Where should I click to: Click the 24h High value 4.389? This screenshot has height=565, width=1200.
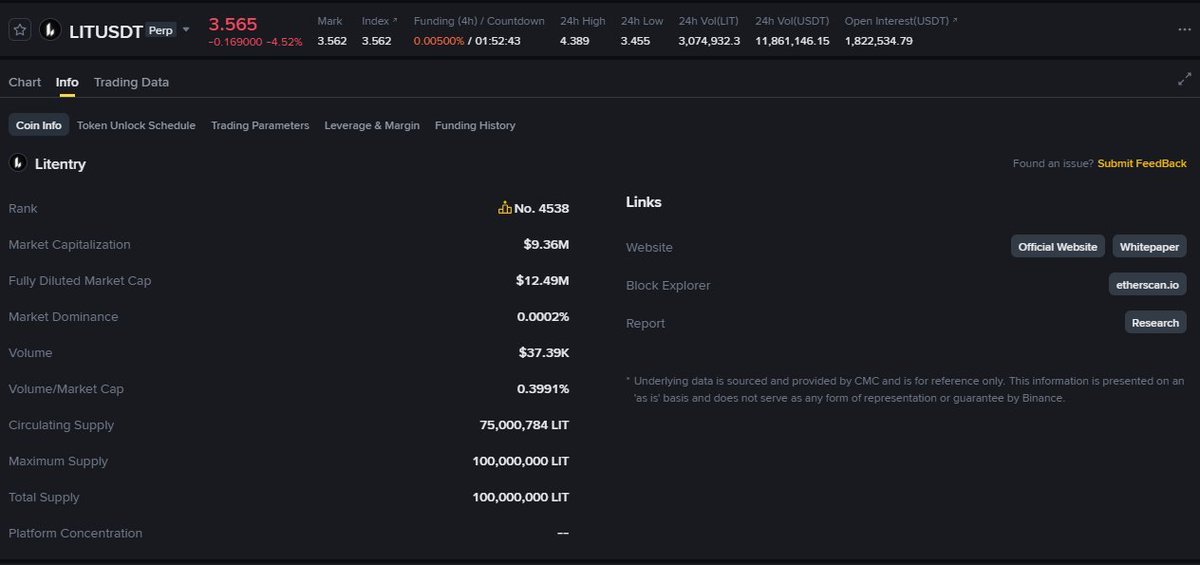pos(575,41)
